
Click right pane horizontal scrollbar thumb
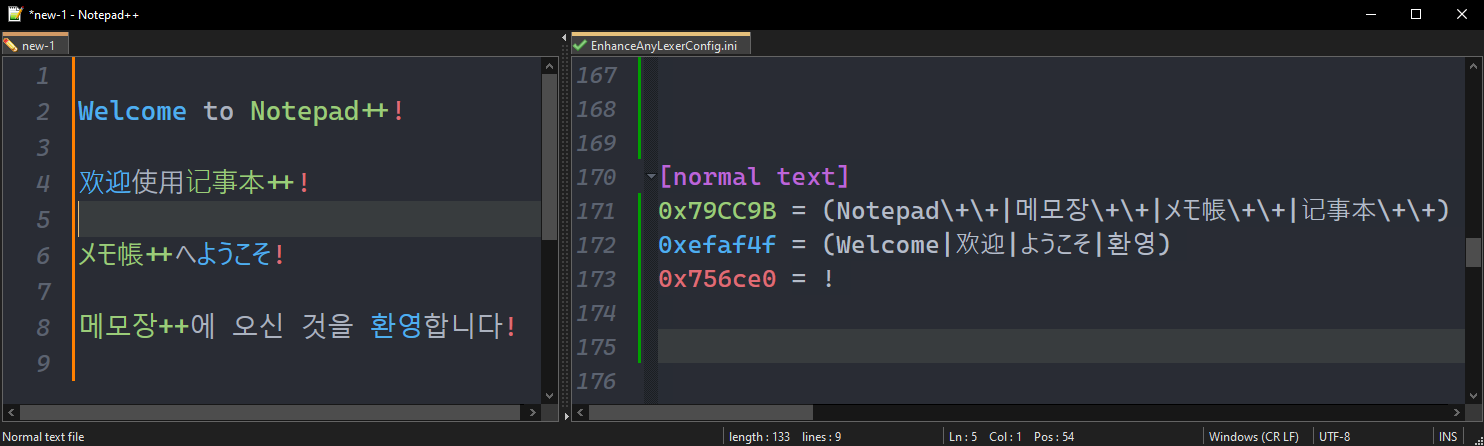pyautogui.click(x=701, y=412)
